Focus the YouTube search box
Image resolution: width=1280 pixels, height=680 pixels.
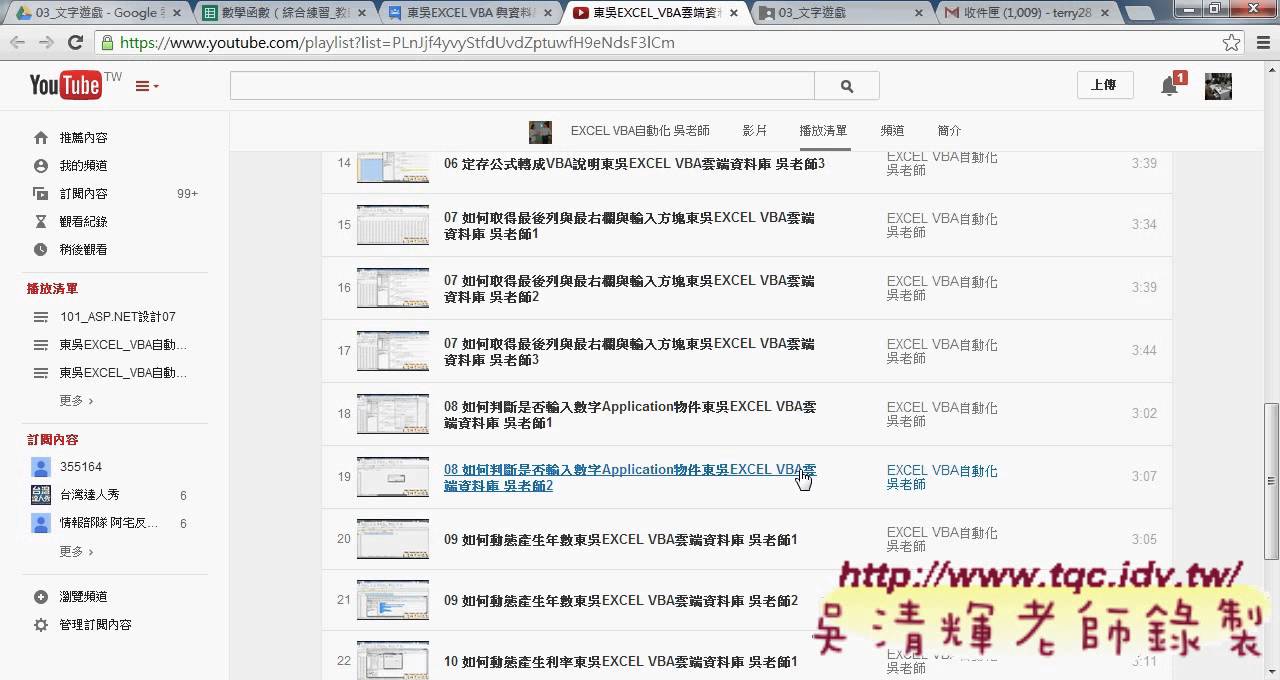click(522, 86)
